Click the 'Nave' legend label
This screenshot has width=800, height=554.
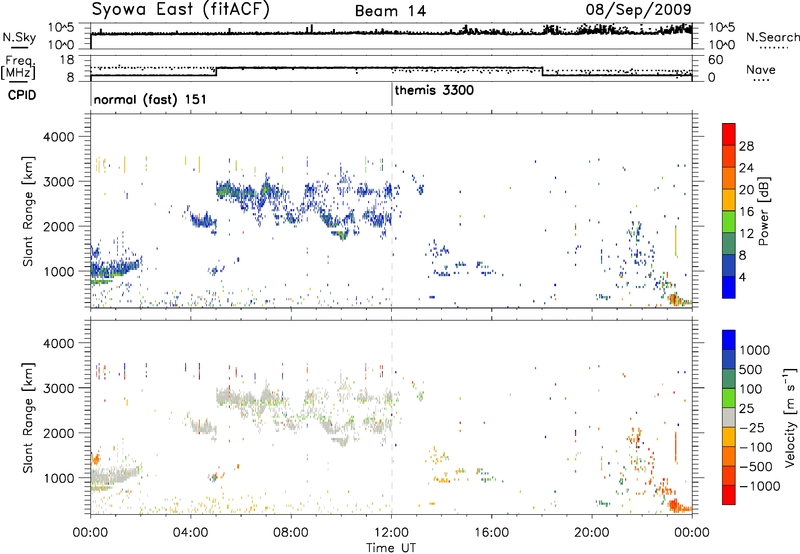[761, 70]
